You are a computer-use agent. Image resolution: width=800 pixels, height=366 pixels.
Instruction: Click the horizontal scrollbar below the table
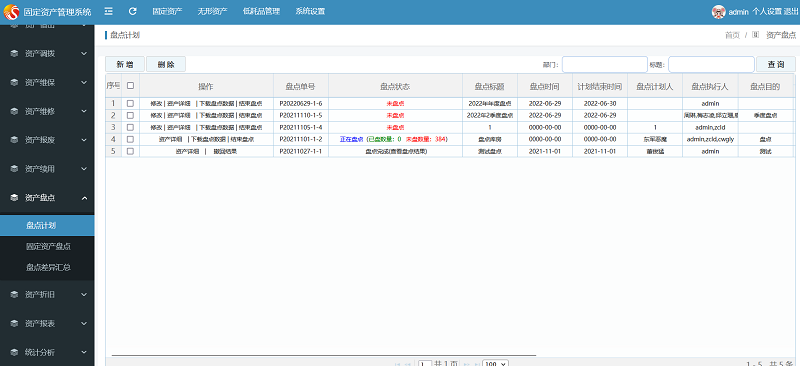coord(324,354)
